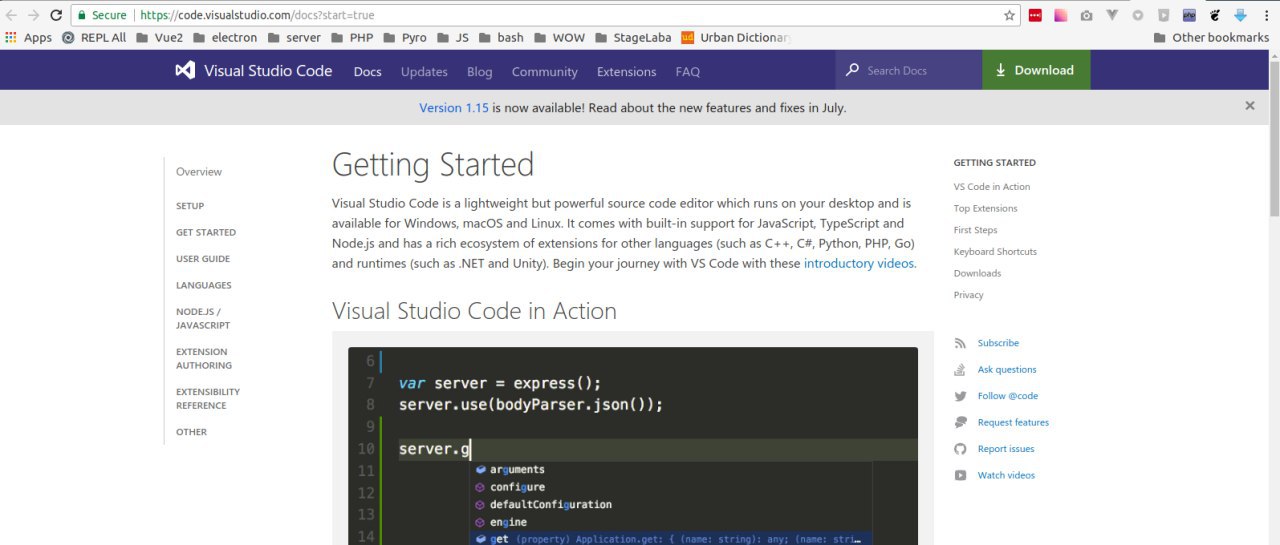The width and height of the screenshot is (1280, 545).
Task: Expand the User Guide sidebar section
Action: (x=203, y=259)
